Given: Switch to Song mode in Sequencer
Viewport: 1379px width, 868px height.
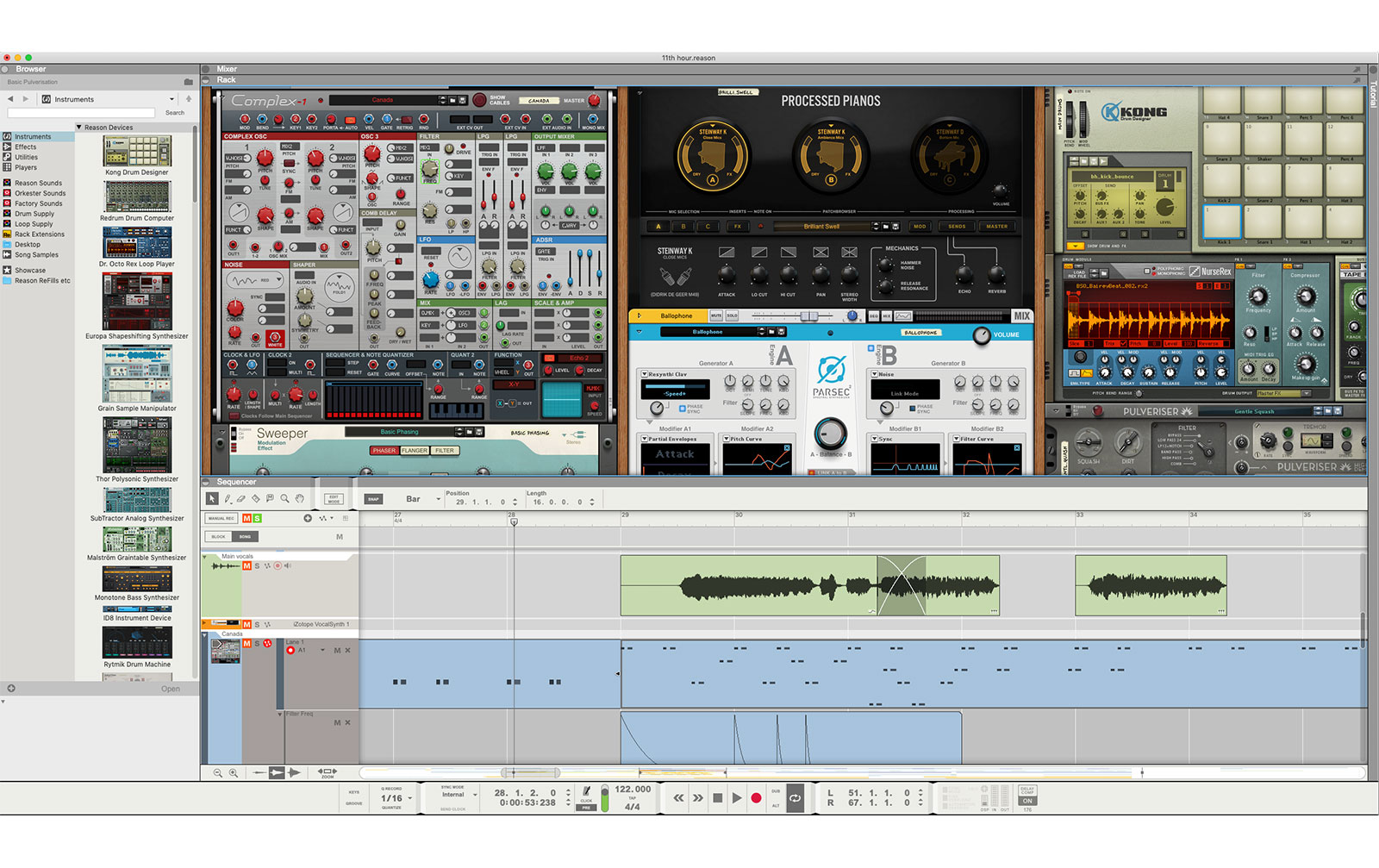Looking at the screenshot, I should pyautogui.click(x=245, y=536).
